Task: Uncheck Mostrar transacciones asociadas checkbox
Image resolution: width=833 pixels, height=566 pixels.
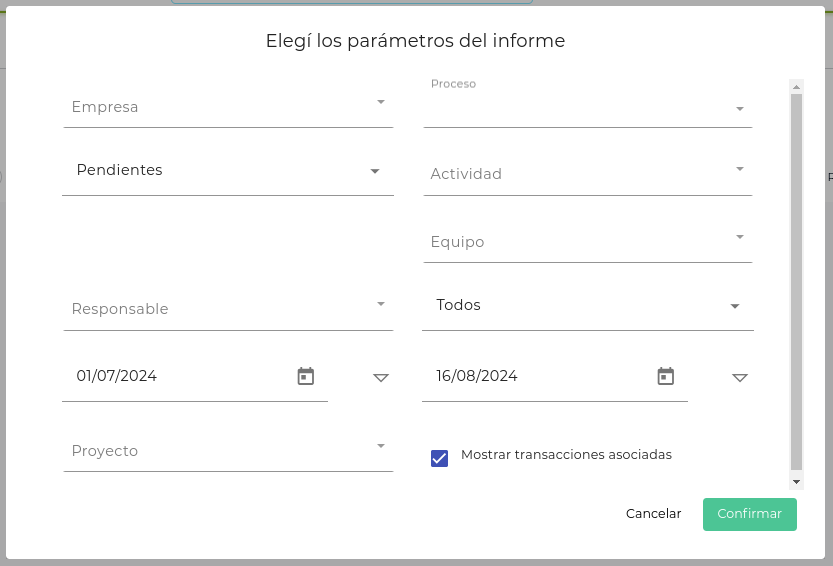Action: pos(439,458)
